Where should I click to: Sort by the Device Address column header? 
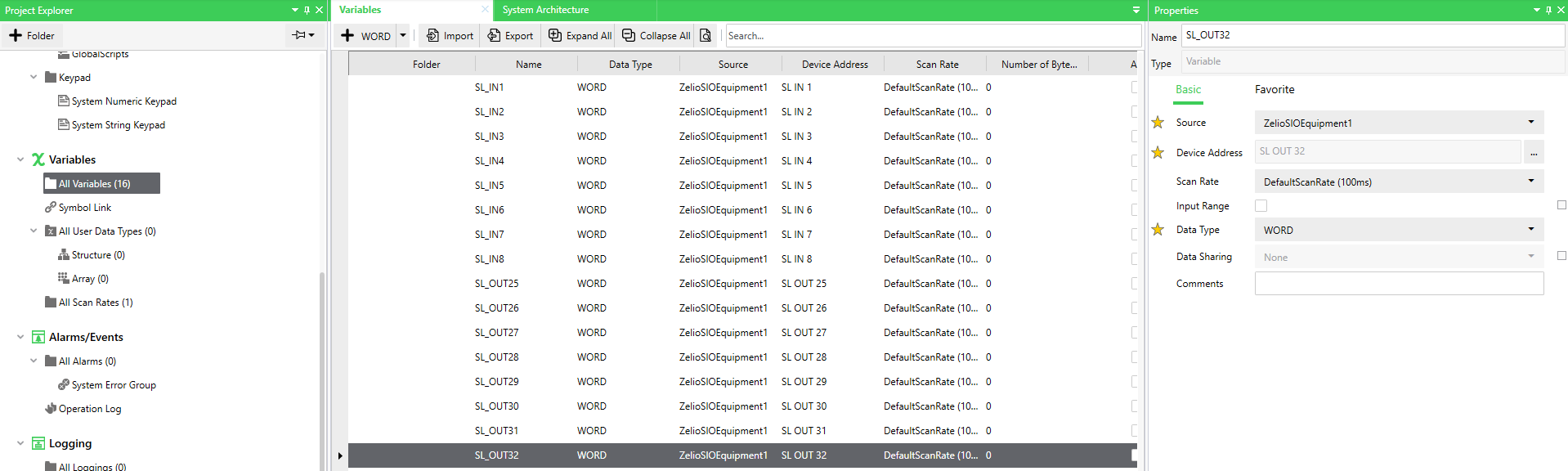point(835,65)
